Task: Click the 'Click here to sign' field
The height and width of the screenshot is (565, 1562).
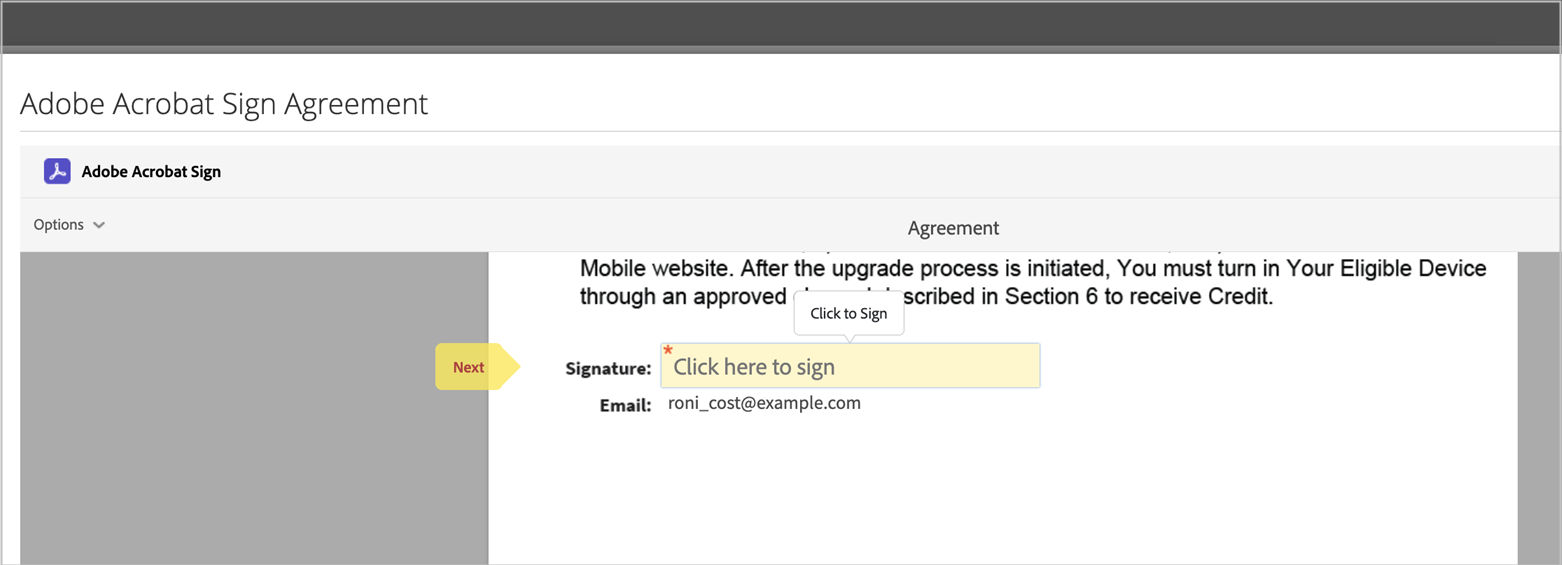Action: coord(850,367)
